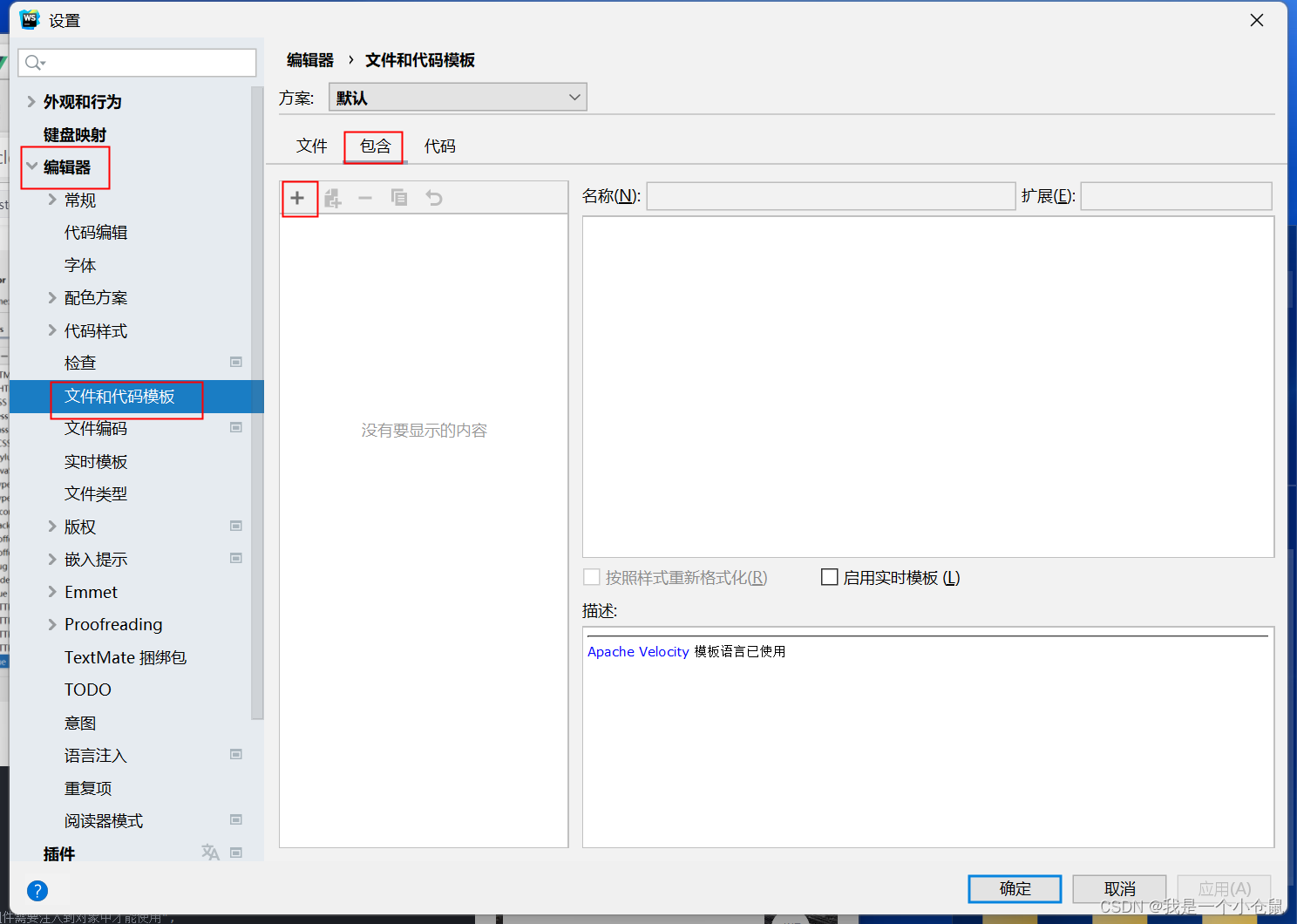Expand the 版权 tree item
The height and width of the screenshot is (924, 1297).
point(51,526)
